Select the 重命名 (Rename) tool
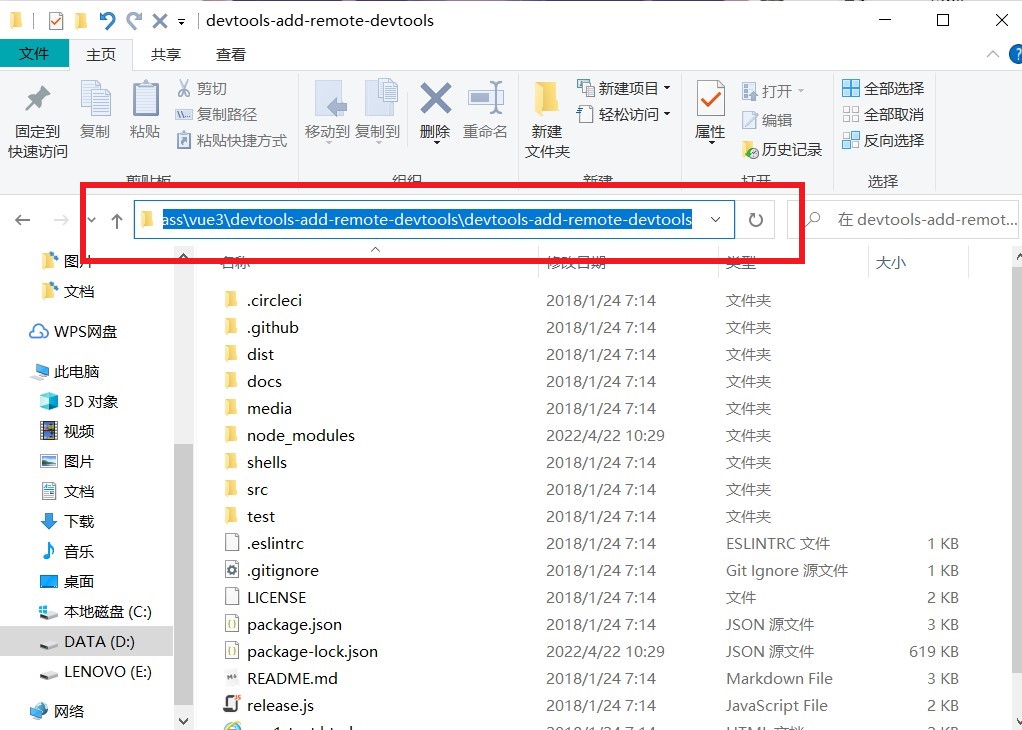 click(487, 110)
